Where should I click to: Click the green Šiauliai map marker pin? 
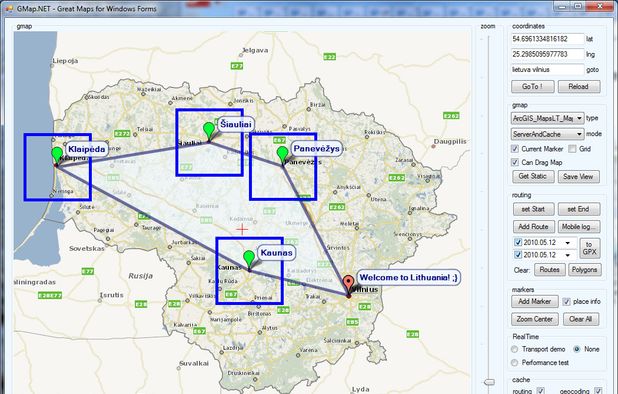(209, 131)
